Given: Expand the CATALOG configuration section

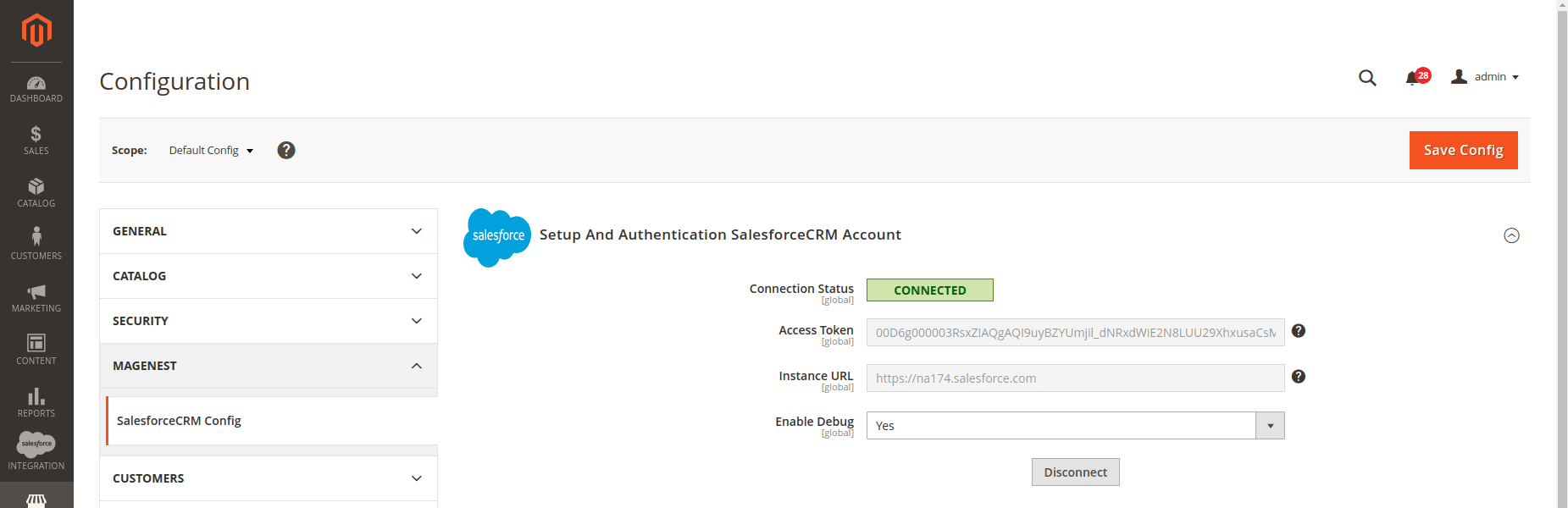Looking at the screenshot, I should (x=269, y=276).
